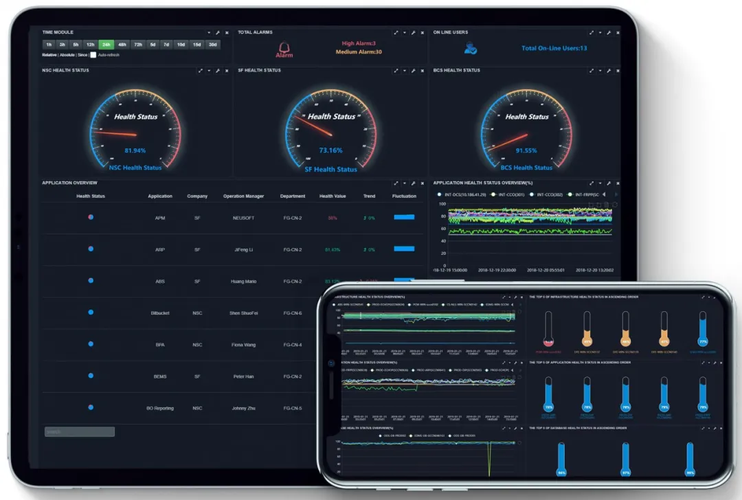Toggle INT-DCS legend series in health chart
Viewport: 742px width, 500px height.
tap(462, 194)
